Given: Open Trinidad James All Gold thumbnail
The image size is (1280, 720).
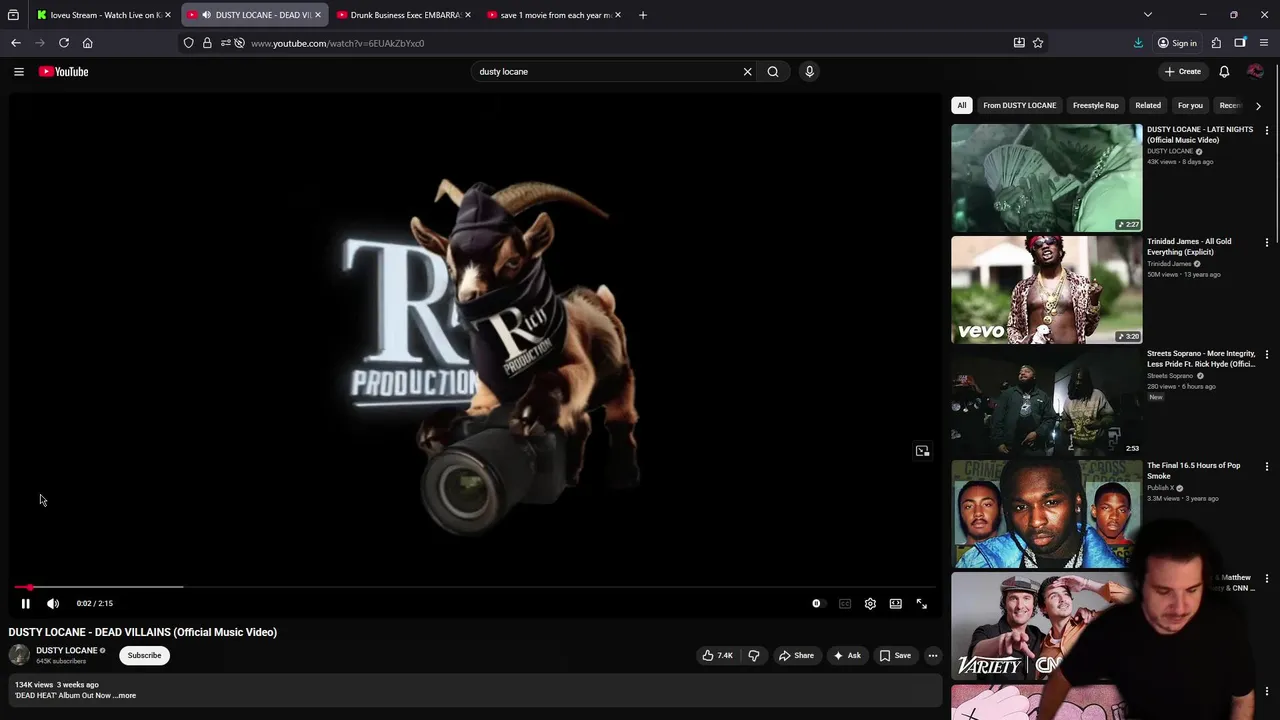Looking at the screenshot, I should [x=1046, y=290].
